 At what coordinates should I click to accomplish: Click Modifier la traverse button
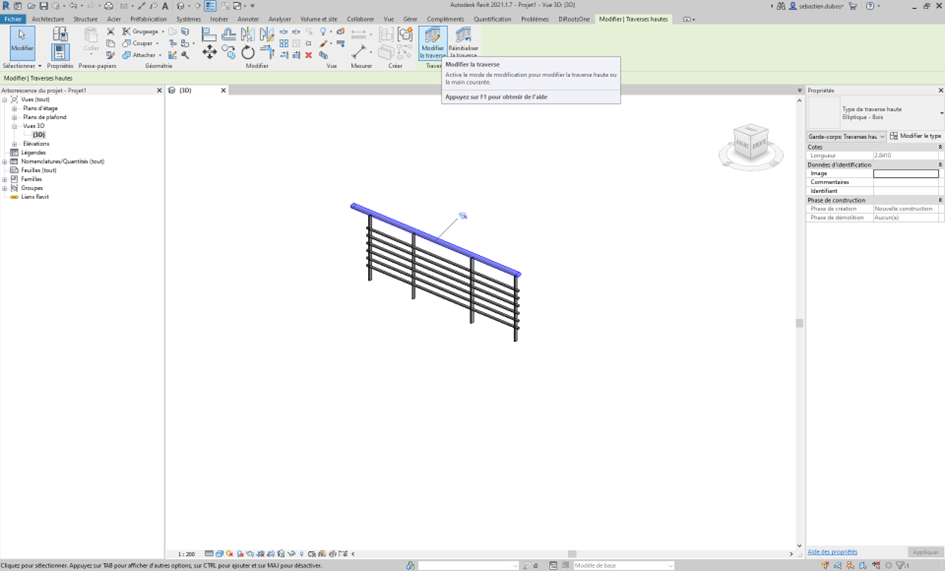pos(433,43)
